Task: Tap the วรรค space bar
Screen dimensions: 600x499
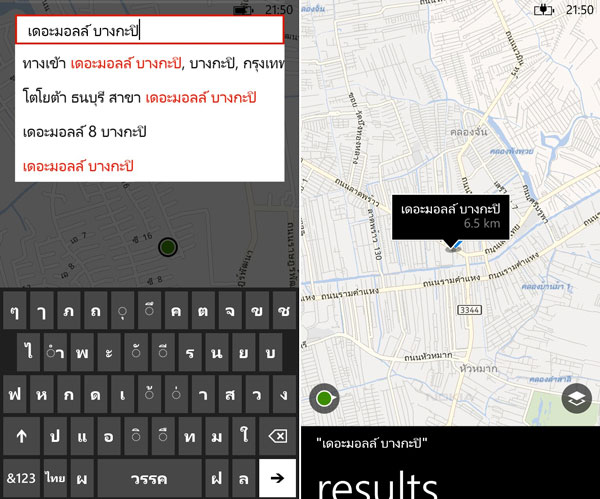Action: [x=149, y=478]
